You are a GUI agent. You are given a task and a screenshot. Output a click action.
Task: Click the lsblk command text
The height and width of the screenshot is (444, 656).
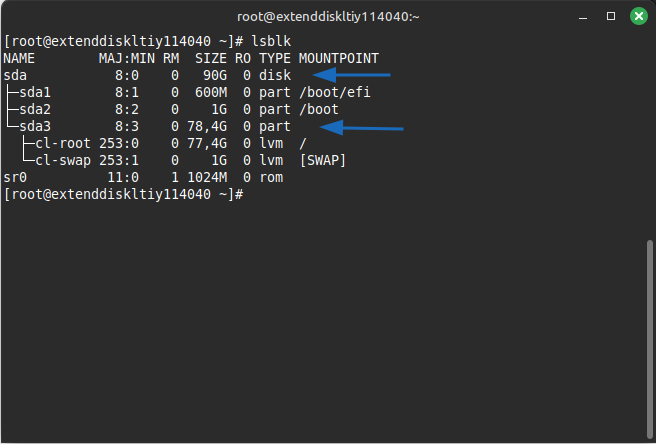pyautogui.click(x=265, y=42)
